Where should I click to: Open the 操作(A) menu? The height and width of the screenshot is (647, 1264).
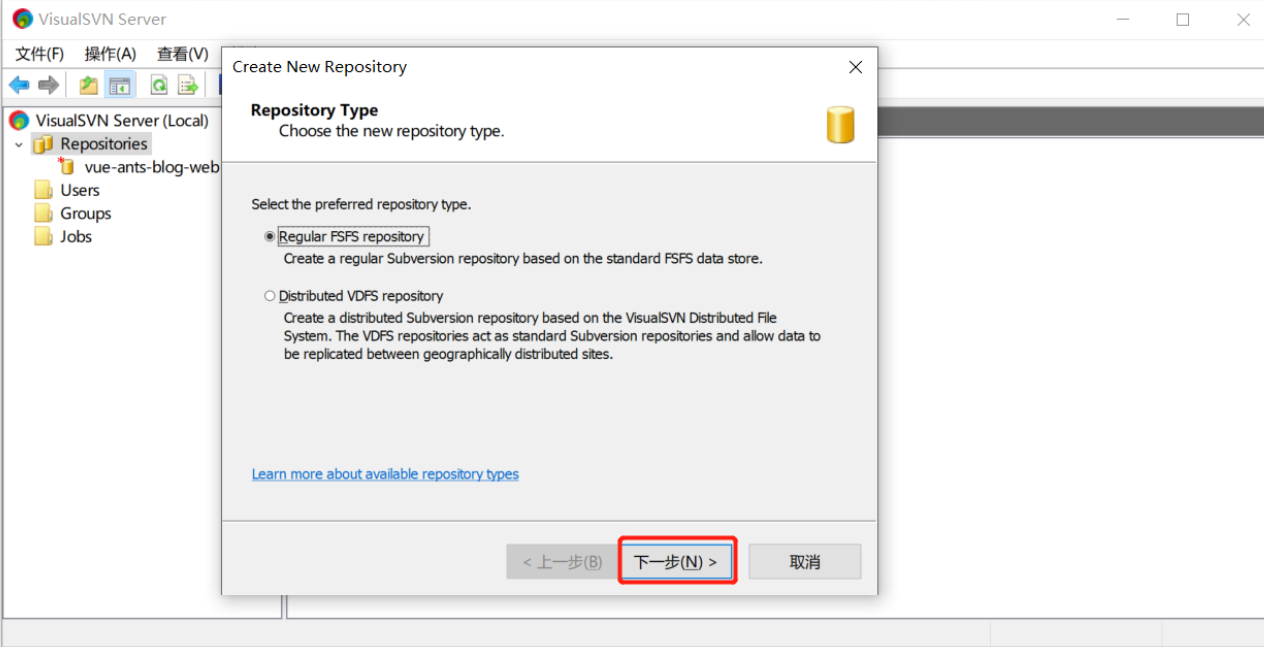point(110,54)
